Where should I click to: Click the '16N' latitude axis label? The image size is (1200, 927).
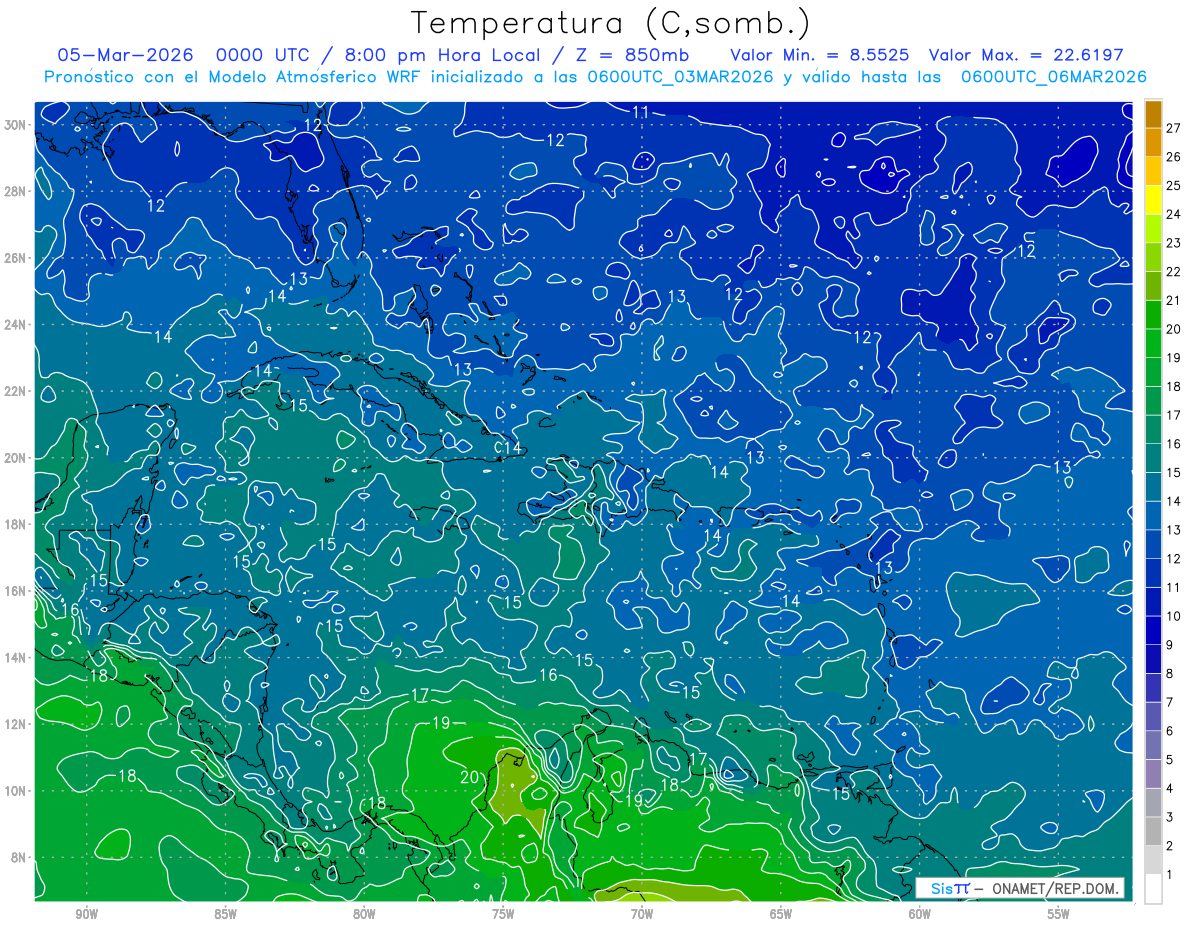[x=16, y=591]
